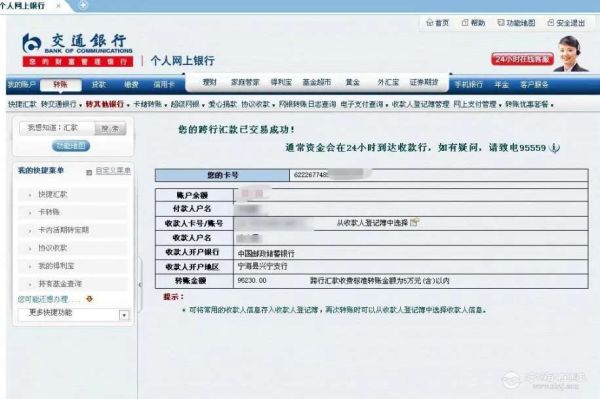Image resolution: width=600 pixels, height=399 pixels.
Task: Open 我的得利宝 shortcut
Action: click(x=56, y=266)
